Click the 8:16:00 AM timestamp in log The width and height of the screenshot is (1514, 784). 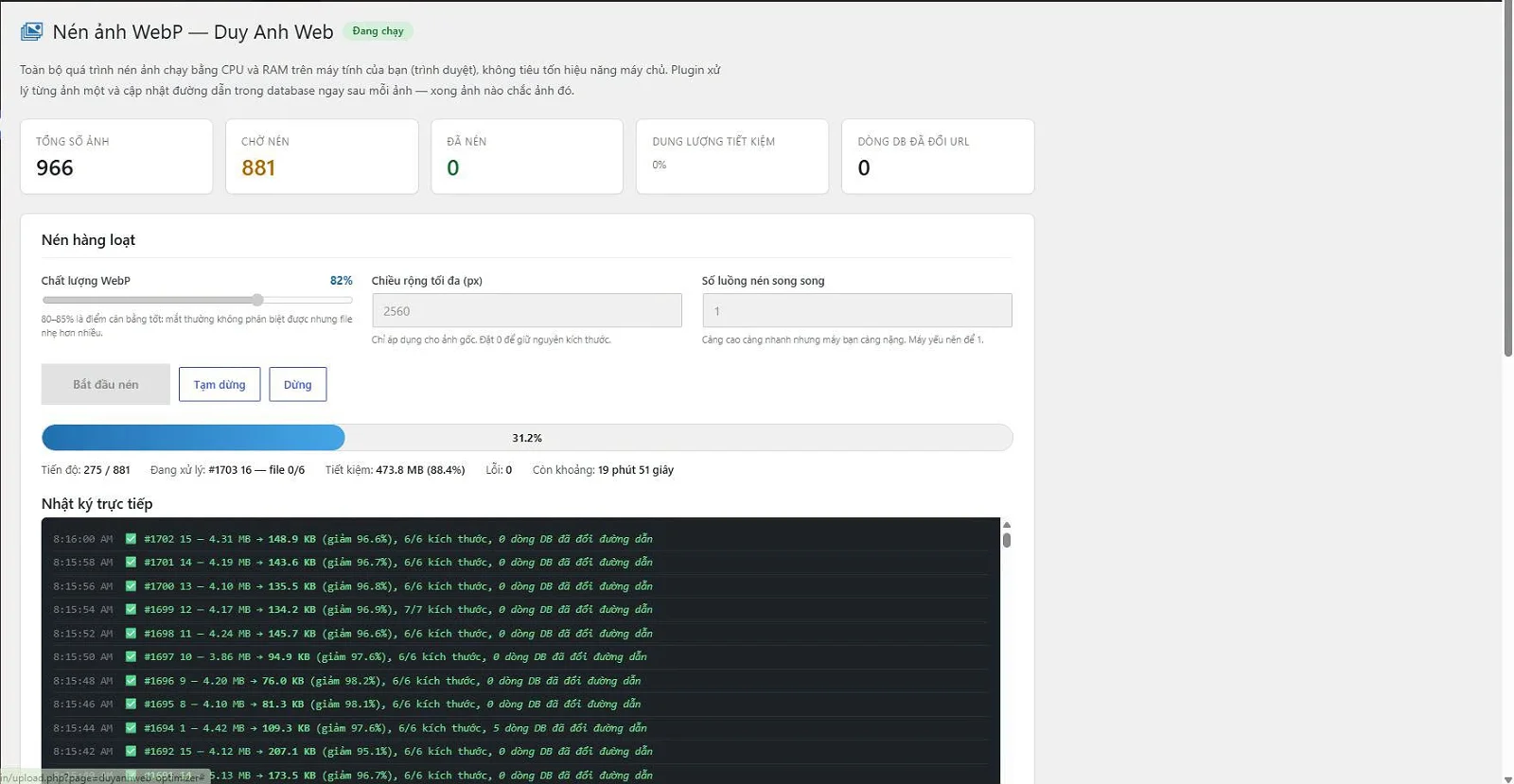(83, 539)
